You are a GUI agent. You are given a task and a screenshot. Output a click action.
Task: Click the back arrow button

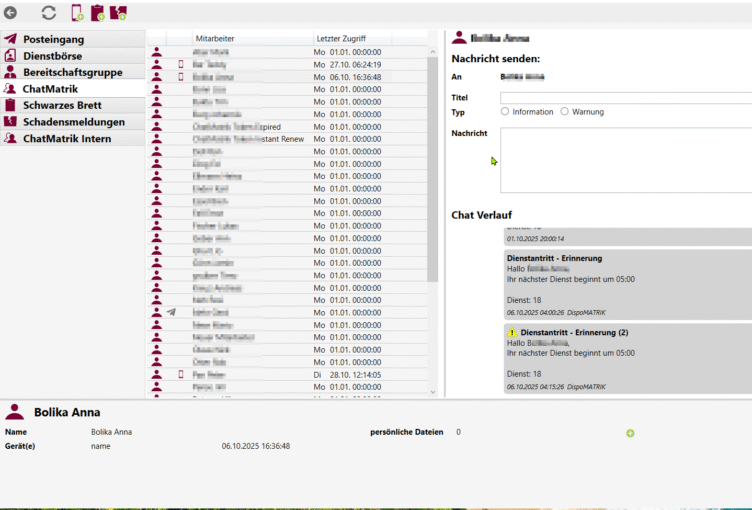tap(11, 13)
